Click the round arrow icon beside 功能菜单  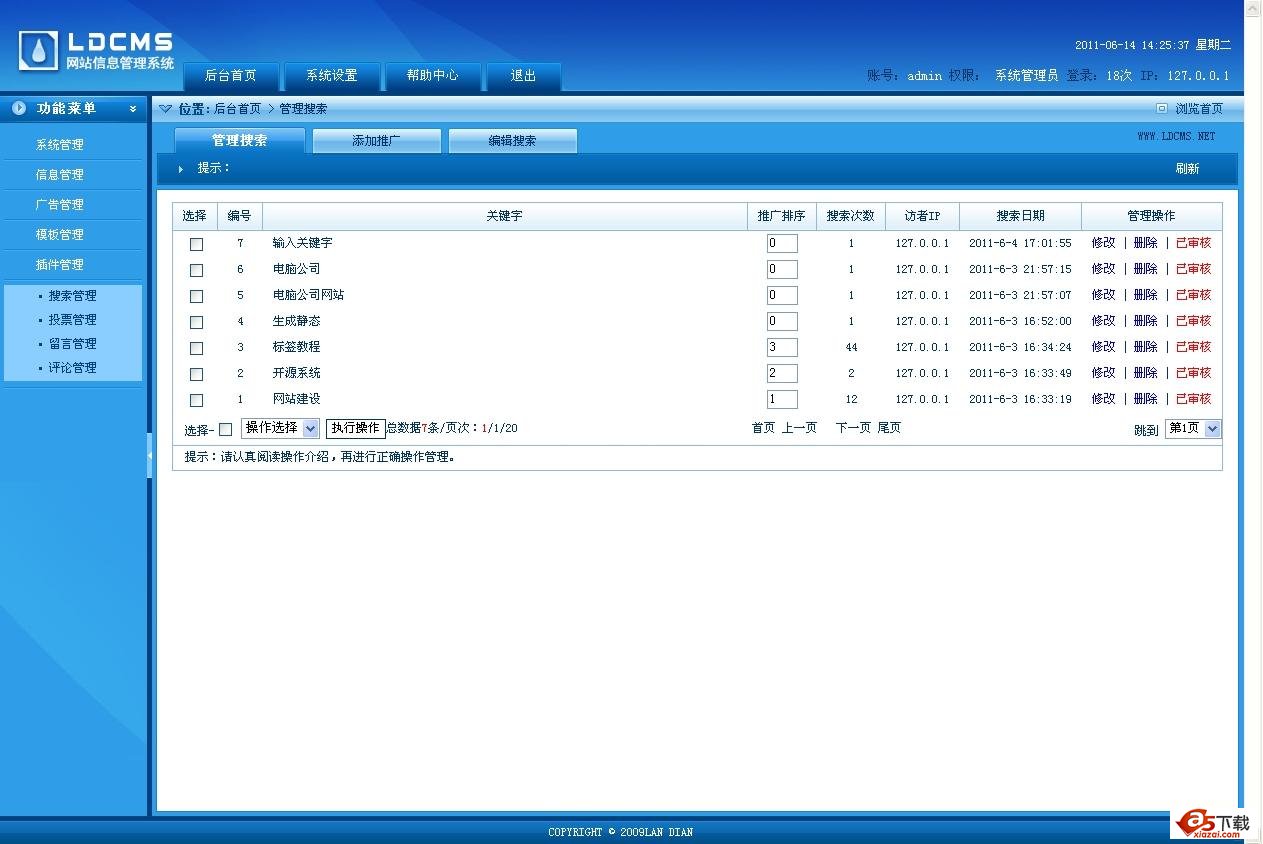19,108
